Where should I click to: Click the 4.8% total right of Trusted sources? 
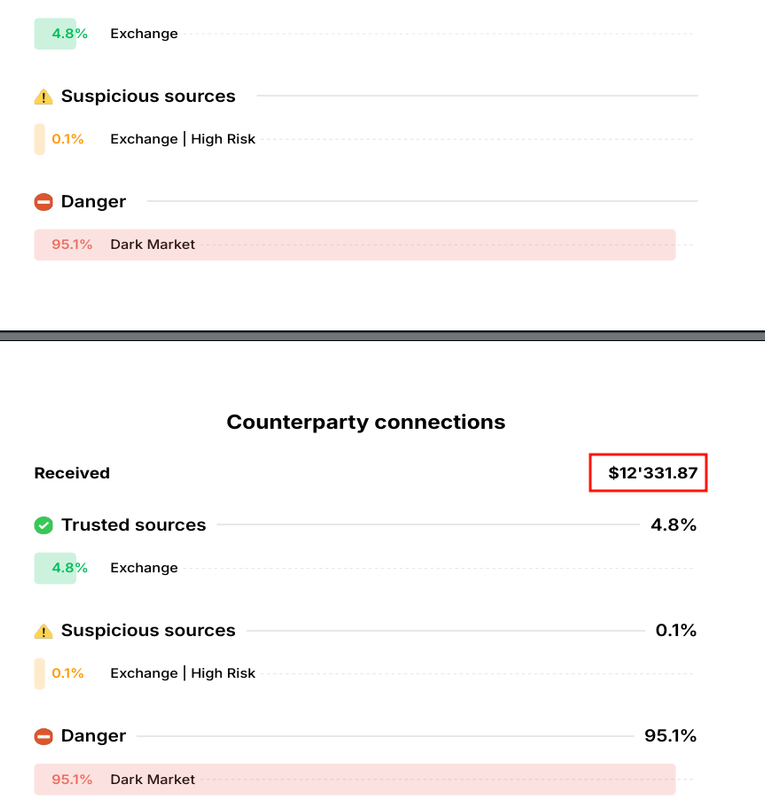click(x=673, y=525)
